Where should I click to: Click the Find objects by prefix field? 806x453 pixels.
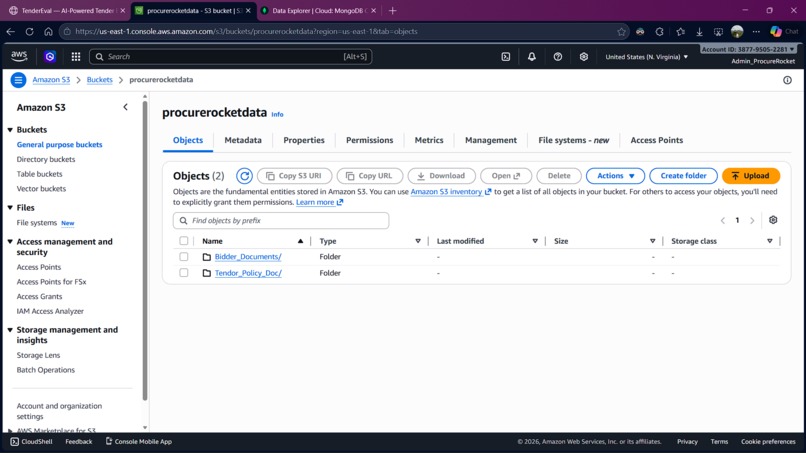point(281,221)
